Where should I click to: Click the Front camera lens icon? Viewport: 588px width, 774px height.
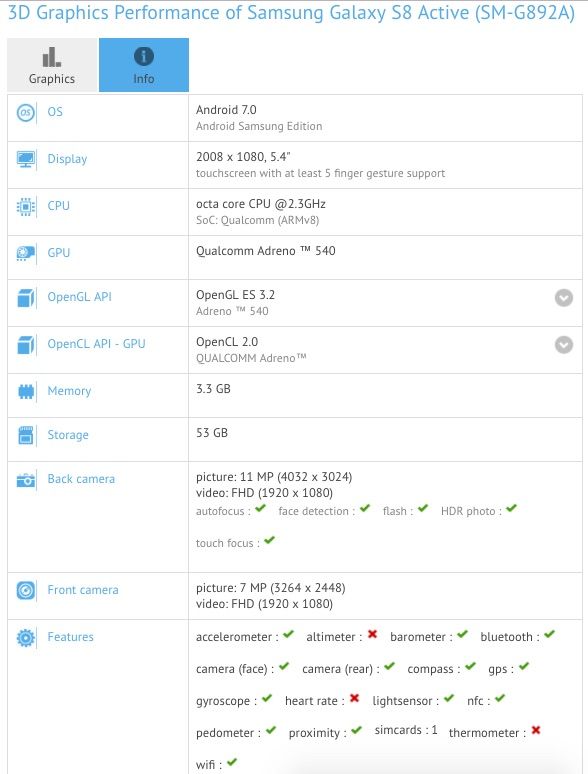26,590
